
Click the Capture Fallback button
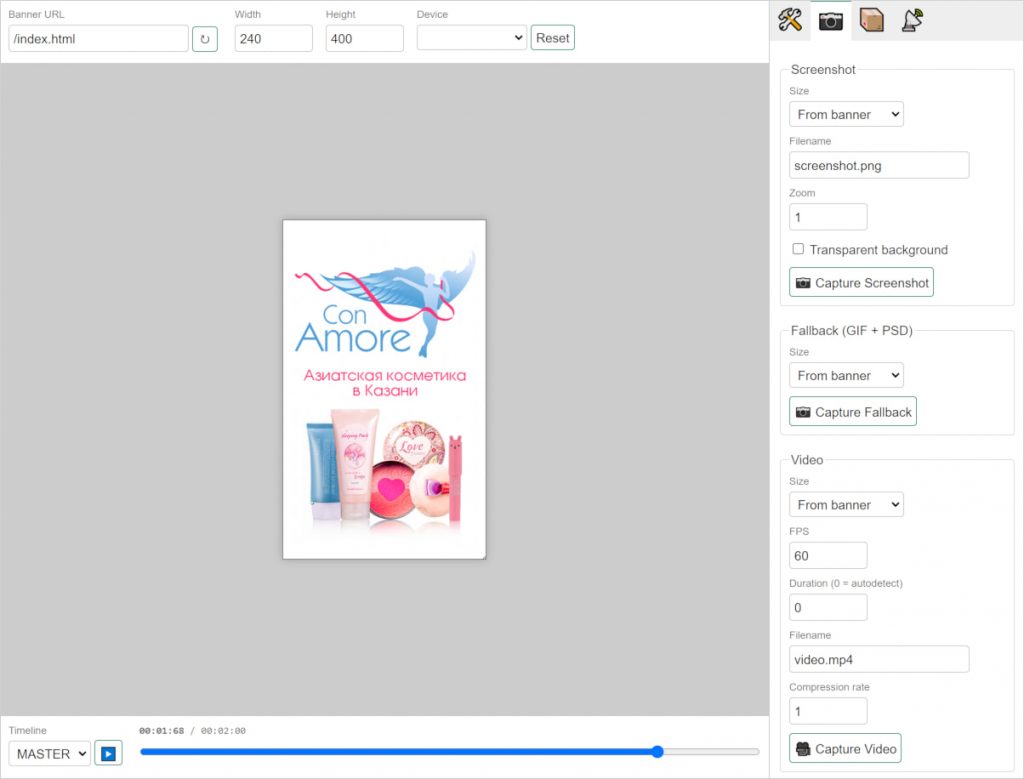tap(852, 411)
